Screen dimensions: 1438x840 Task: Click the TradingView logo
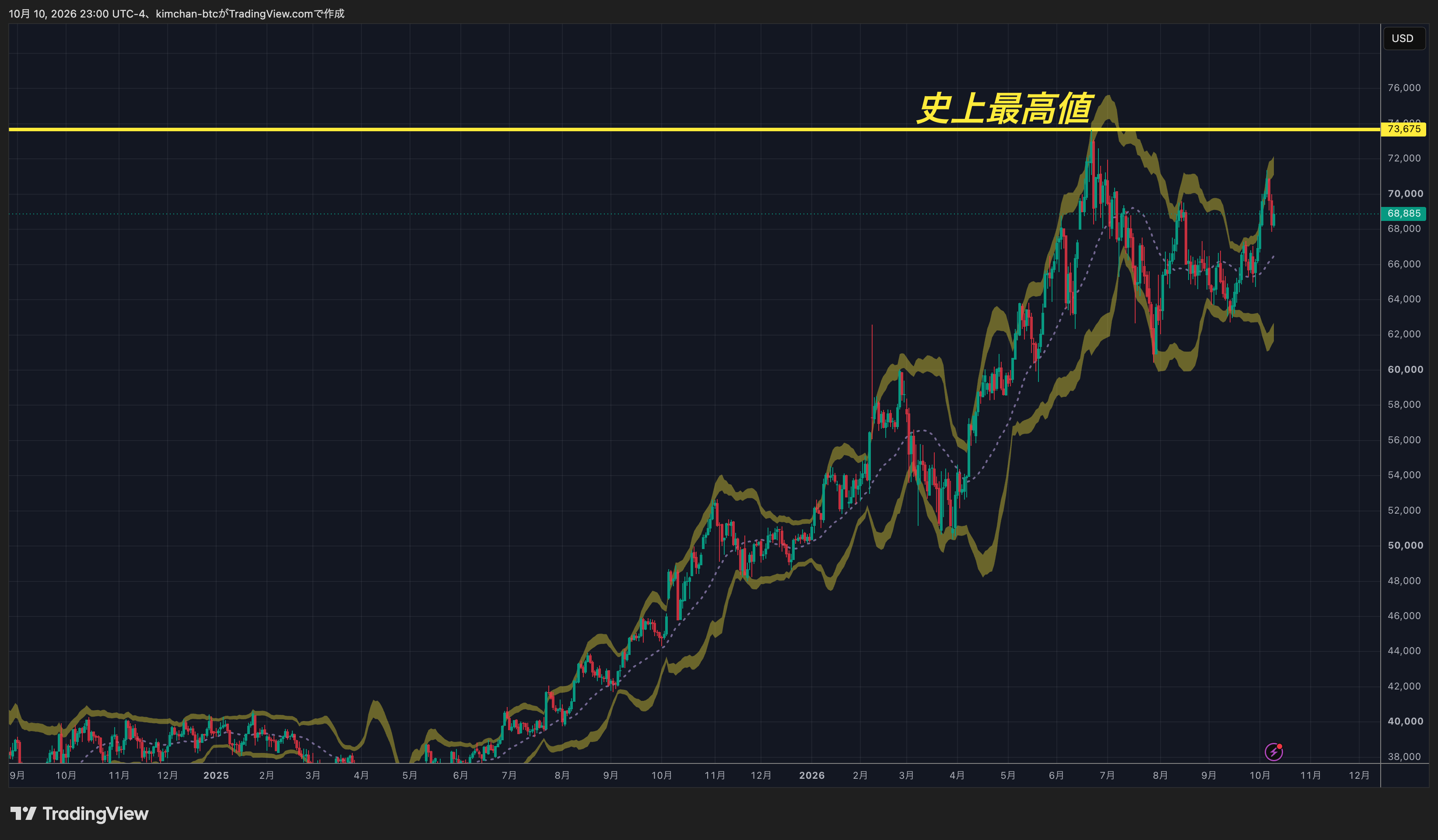[x=79, y=813]
